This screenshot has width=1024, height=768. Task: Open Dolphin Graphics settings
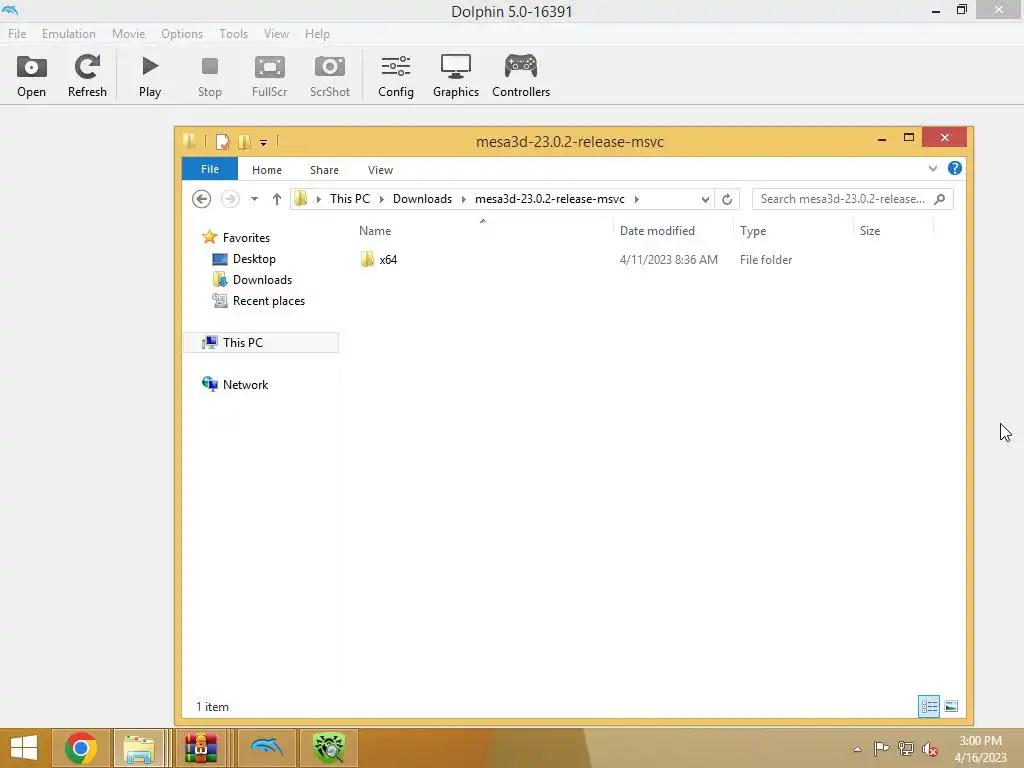tap(456, 76)
